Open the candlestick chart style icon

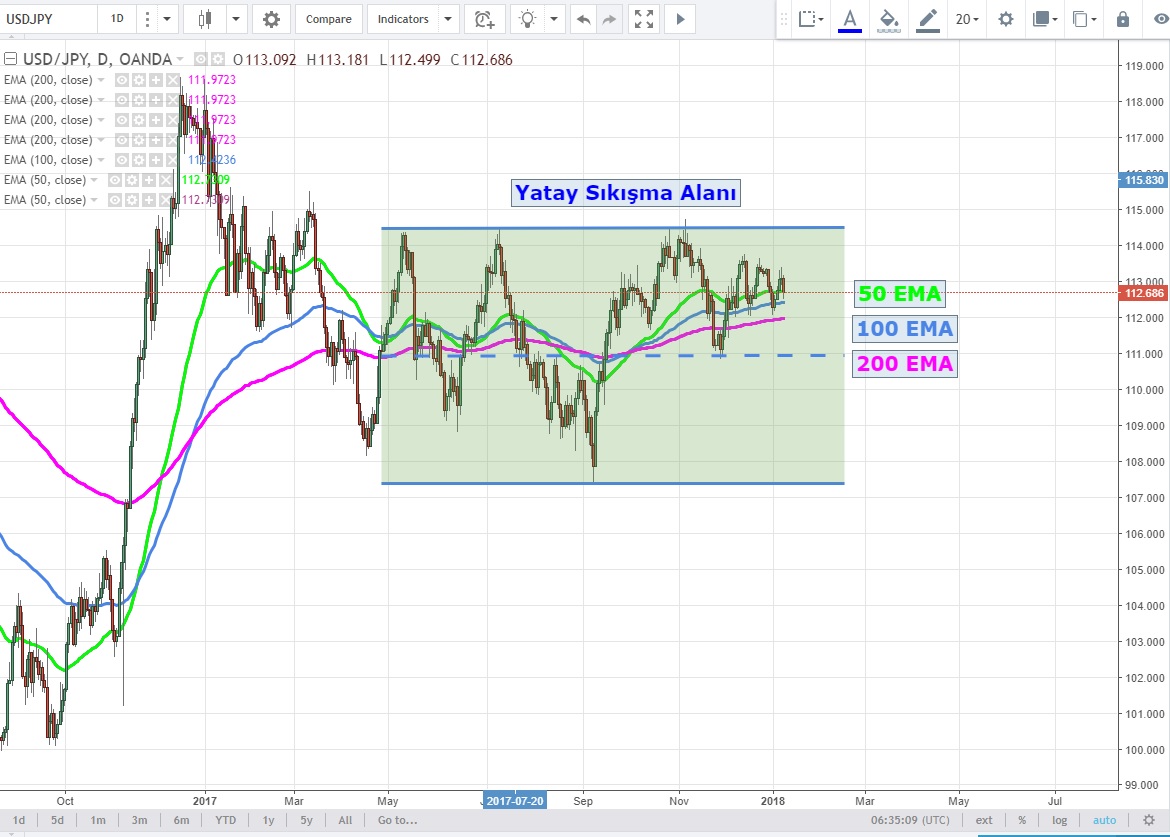pos(206,19)
